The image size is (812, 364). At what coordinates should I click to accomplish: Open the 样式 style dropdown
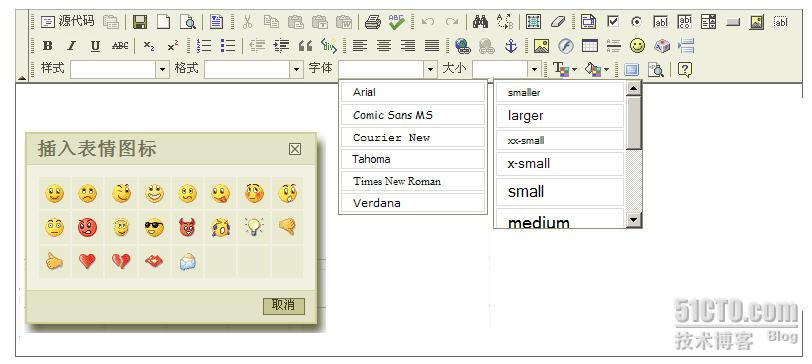pyautogui.click(x=120, y=69)
